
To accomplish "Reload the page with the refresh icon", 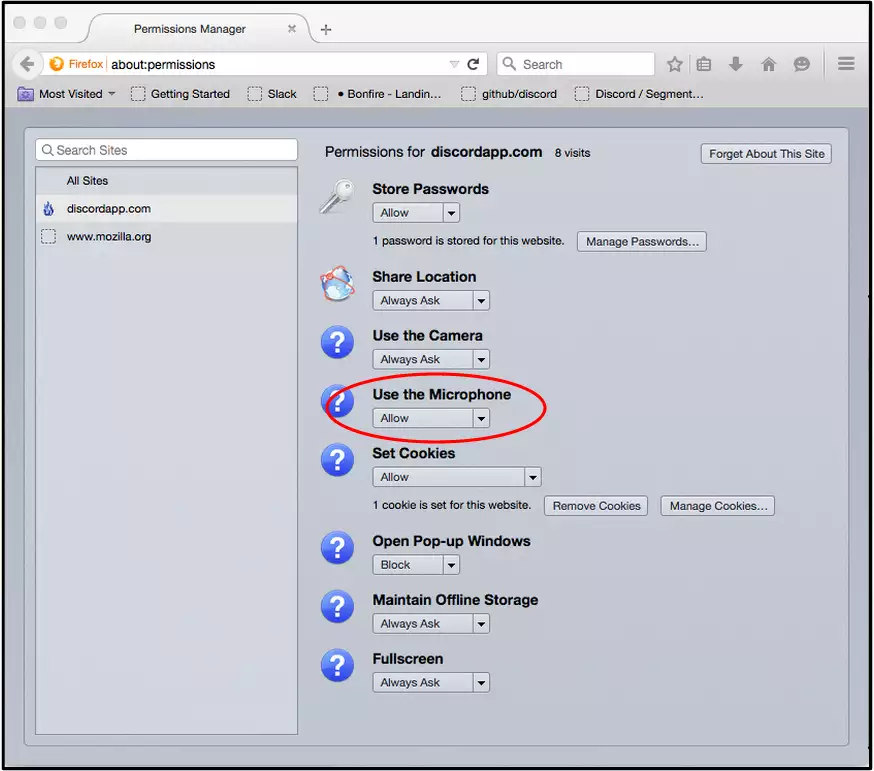I will pyautogui.click(x=473, y=64).
